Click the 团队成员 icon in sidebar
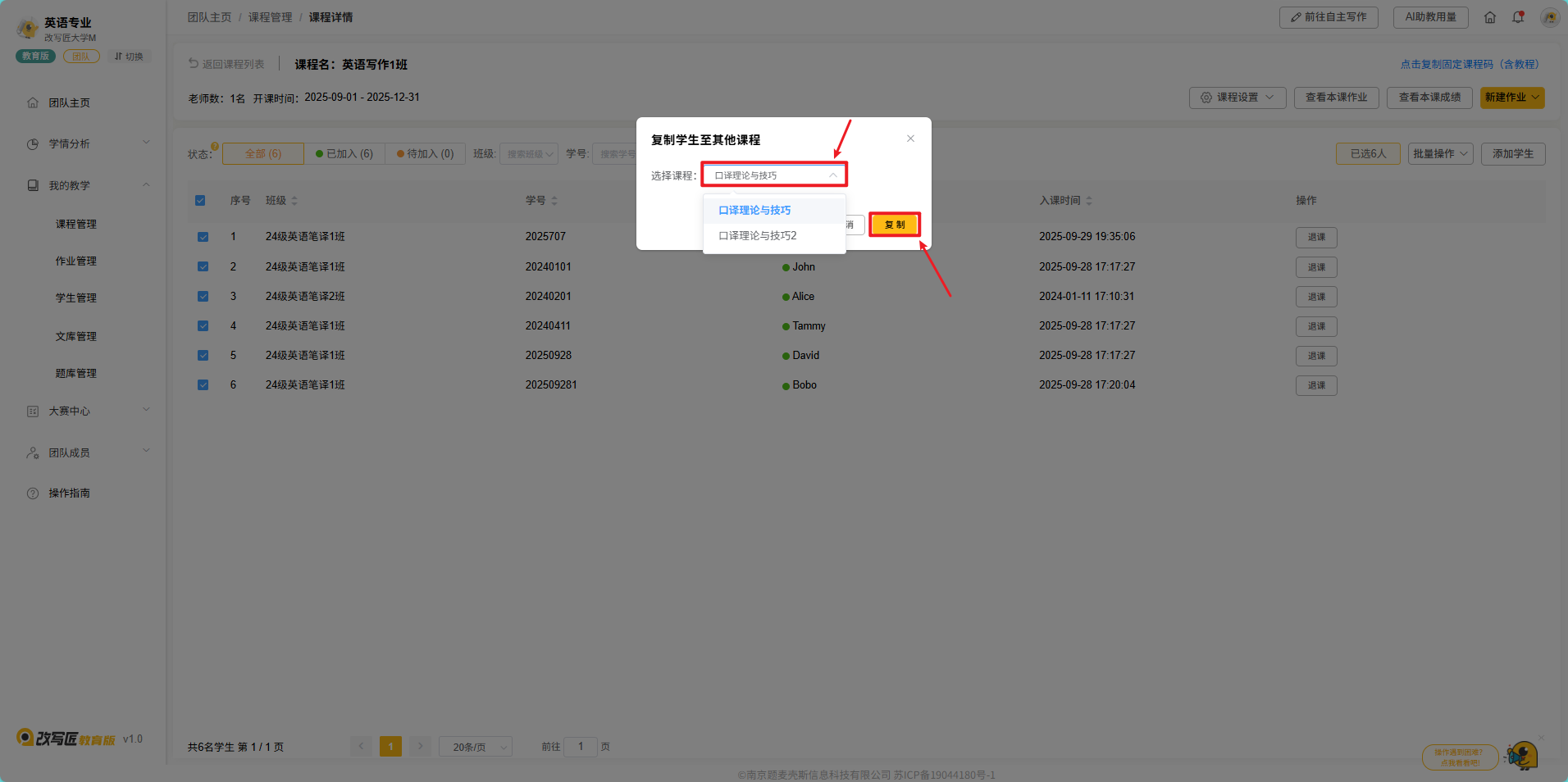 point(33,452)
